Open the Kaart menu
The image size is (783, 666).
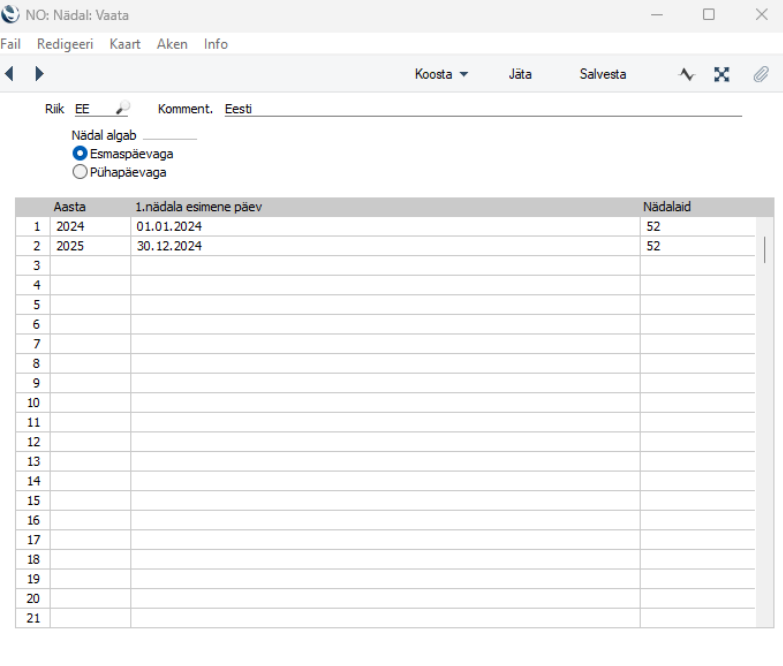point(125,44)
